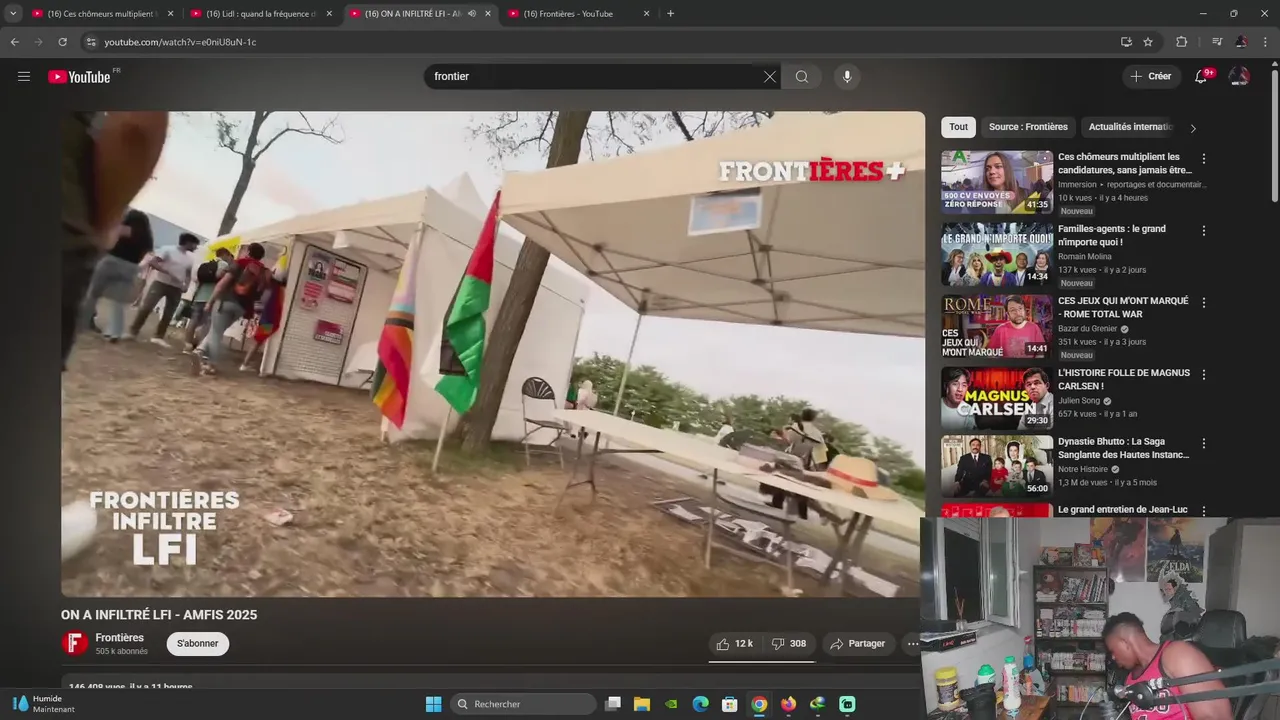Like the video with the thumbs-up button
This screenshot has height=720, width=1280.
coord(735,644)
